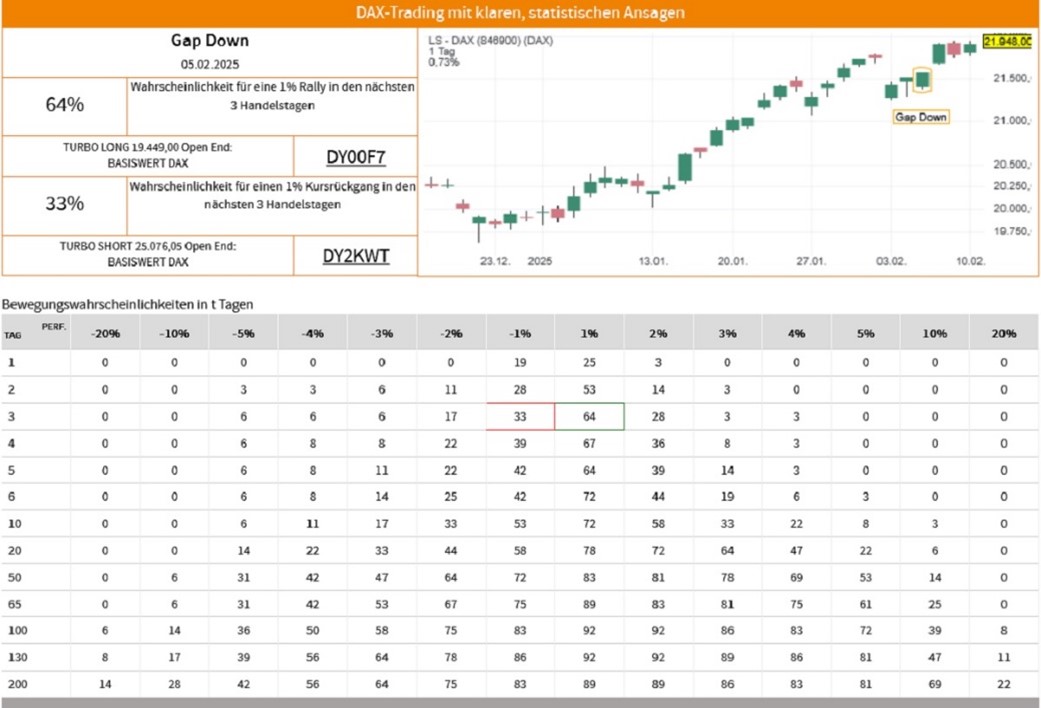Select the row label for day 200
This screenshot has width=1041, height=708.
tap(15, 684)
